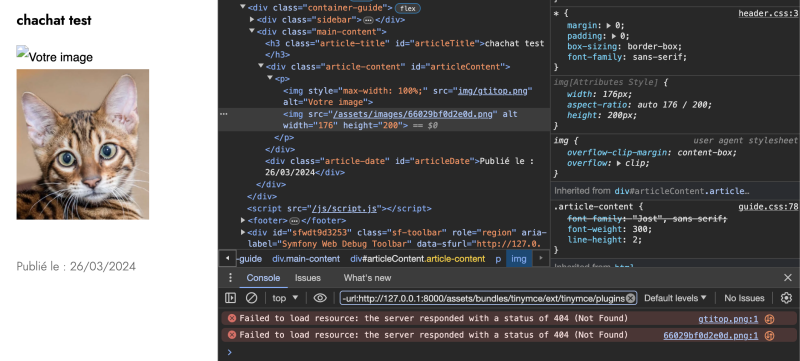Open the What's new tab
Image resolution: width=800 pixels, height=361 pixels.
367,278
